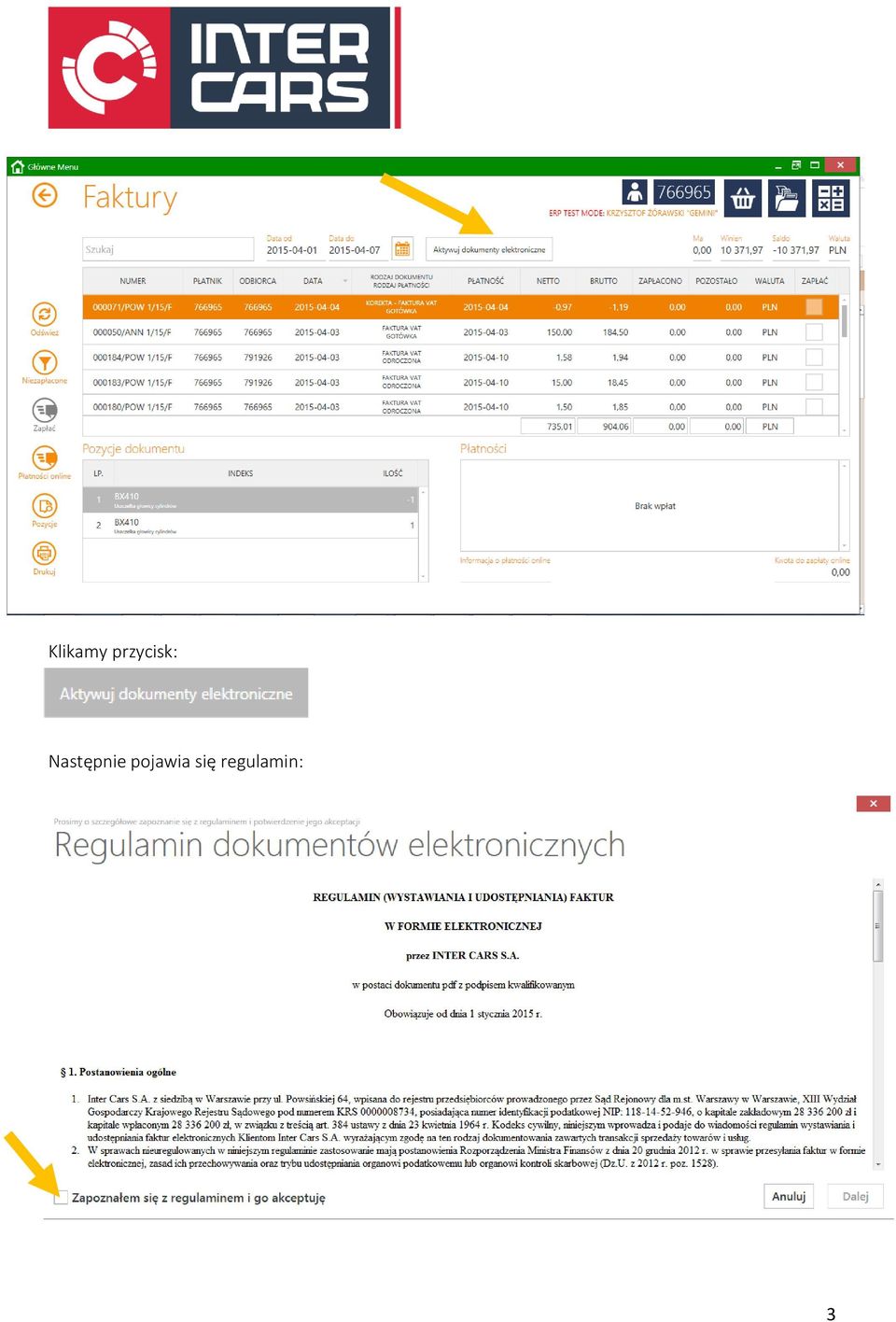Click the DATA column sort arrow
Screen dimensions: 896x1322
click(x=345, y=281)
